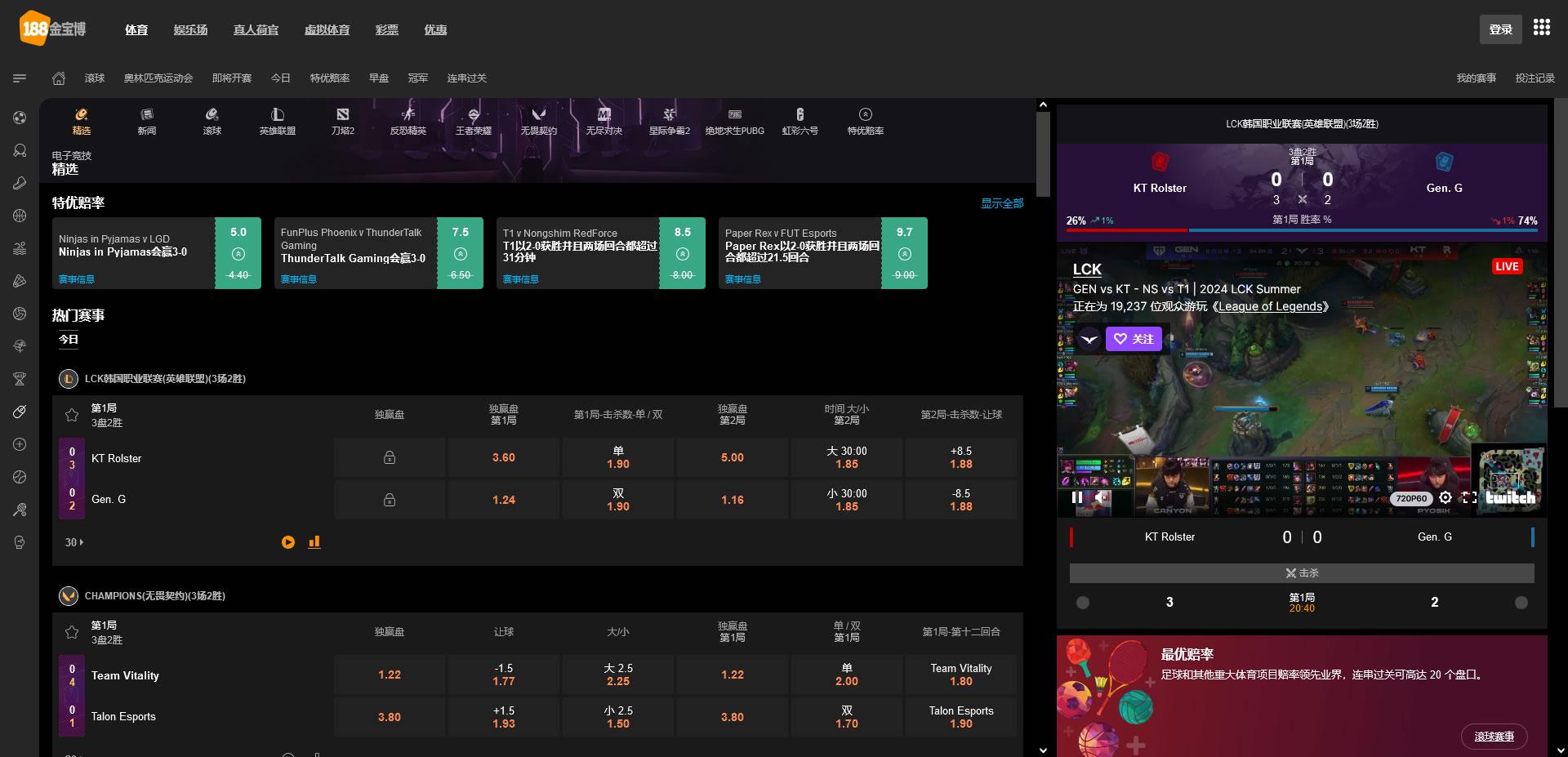1568x757 pixels.
Task: Open the 彩票 lottery menu
Action: [x=387, y=29]
